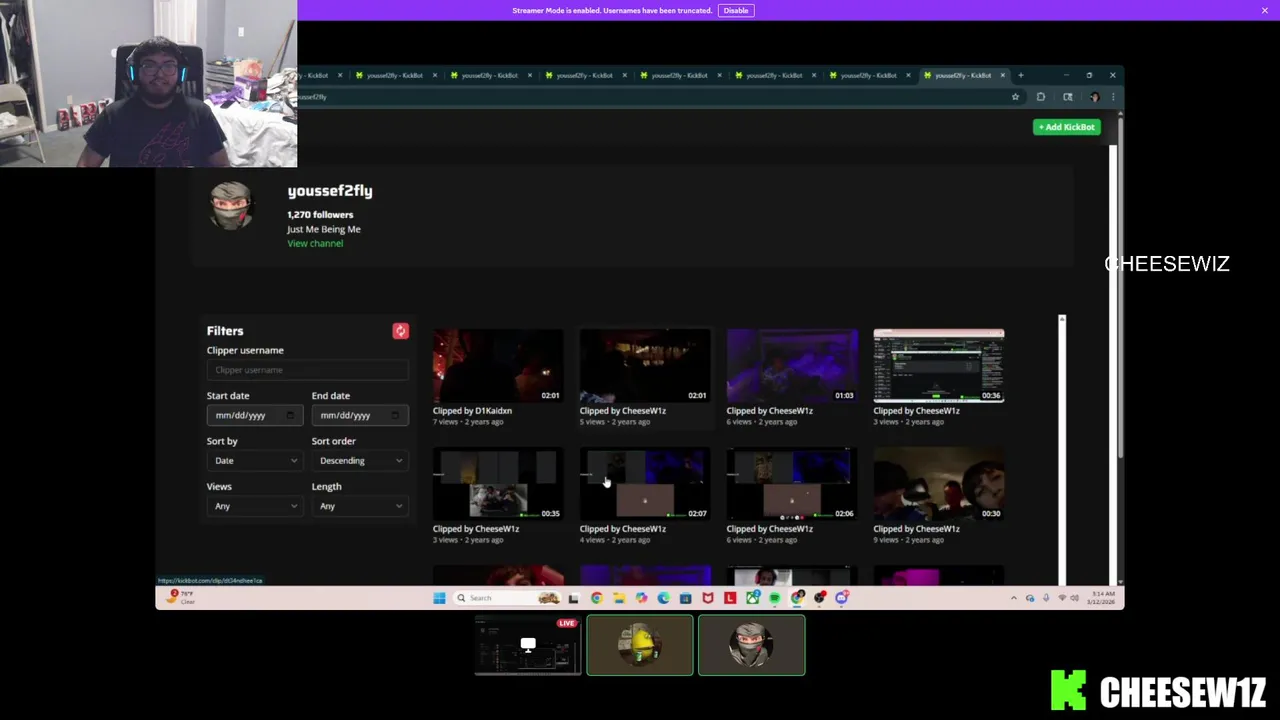Open the weather widget showing 75°F
1280x720 pixels.
coord(181,597)
